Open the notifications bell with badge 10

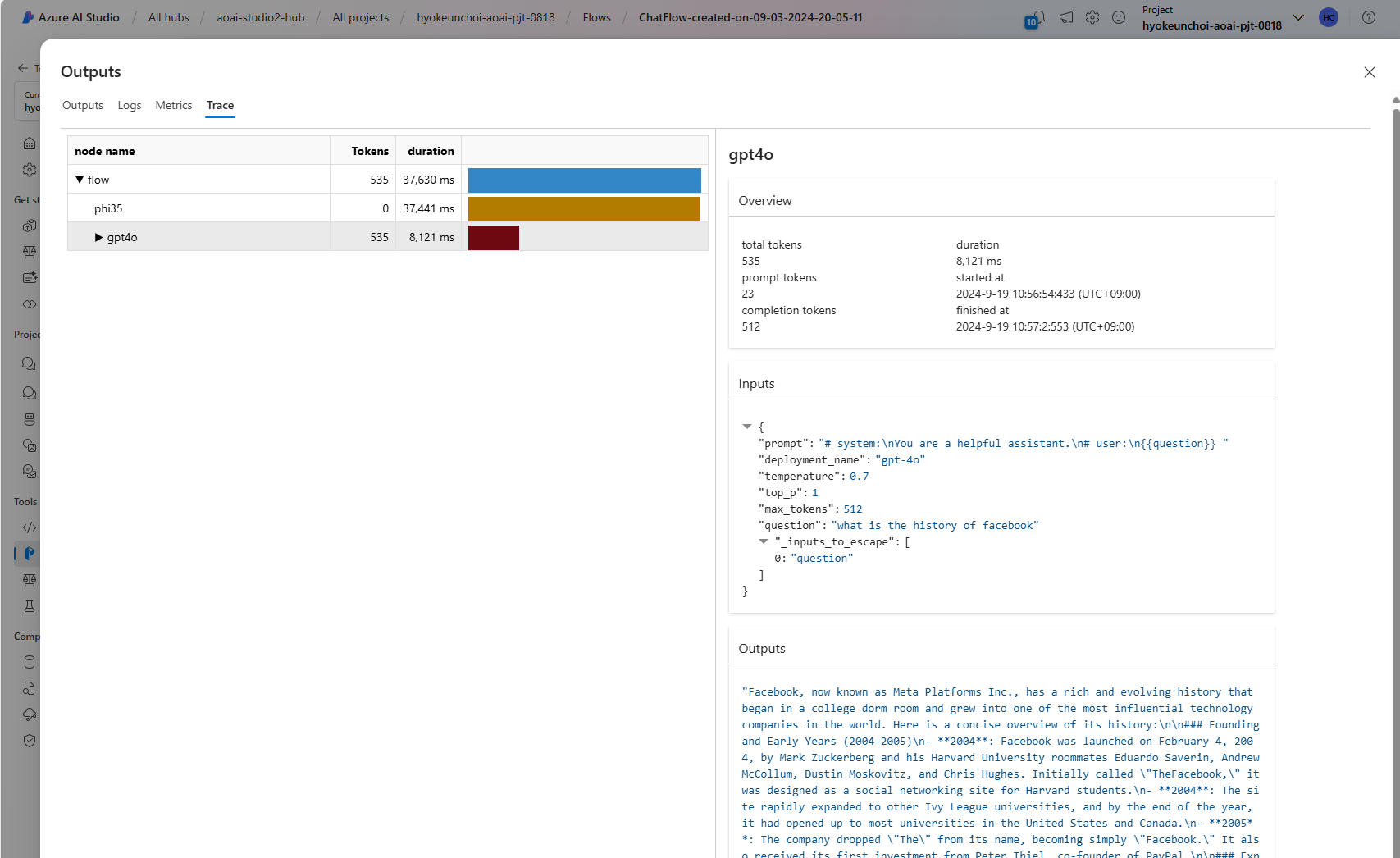tap(1037, 18)
